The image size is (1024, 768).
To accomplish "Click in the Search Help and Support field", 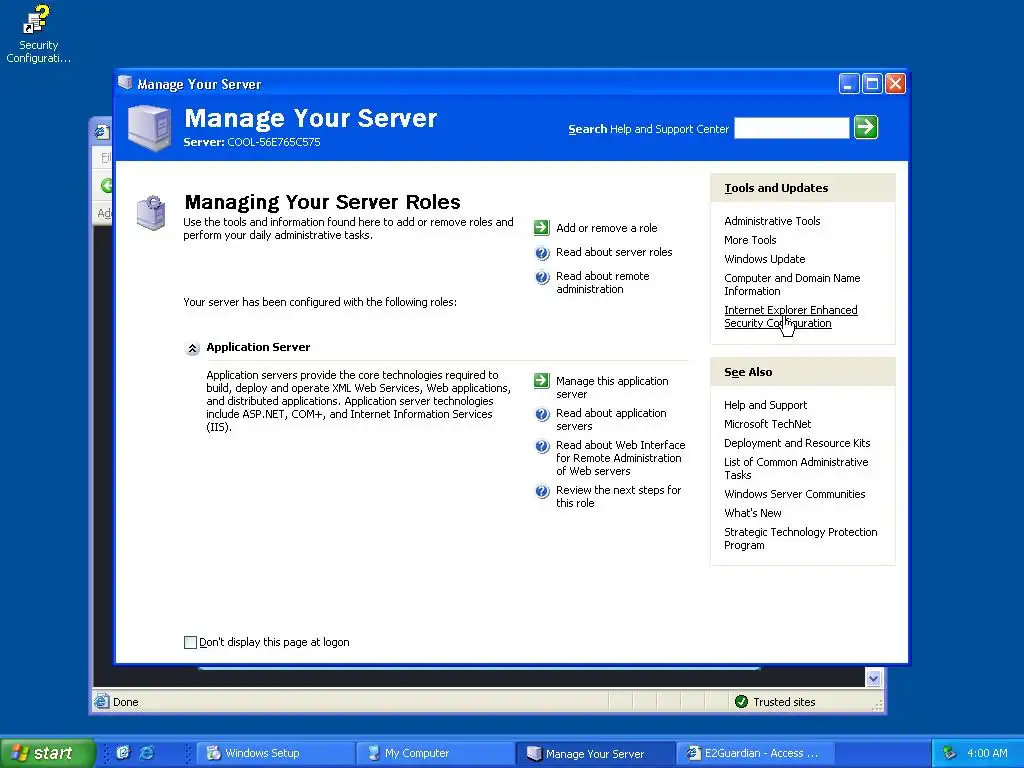I will coord(792,128).
